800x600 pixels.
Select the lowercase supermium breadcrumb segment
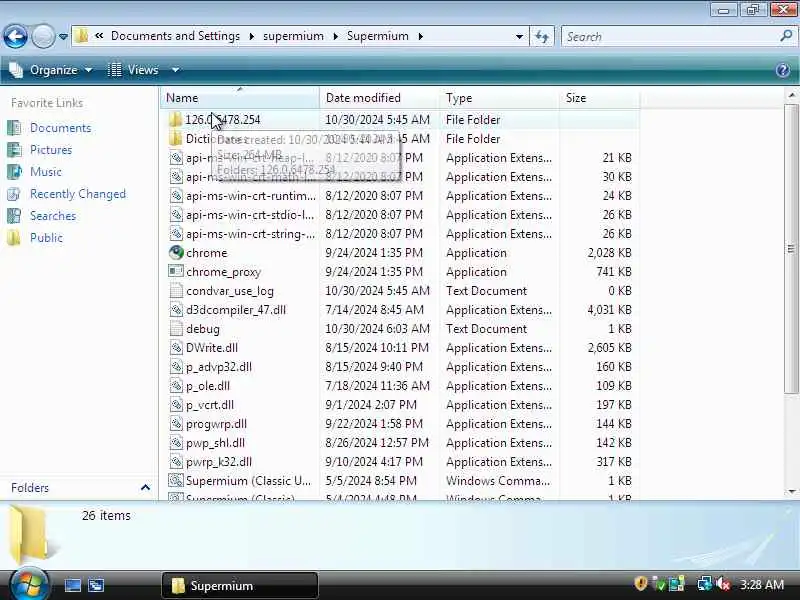(x=293, y=36)
